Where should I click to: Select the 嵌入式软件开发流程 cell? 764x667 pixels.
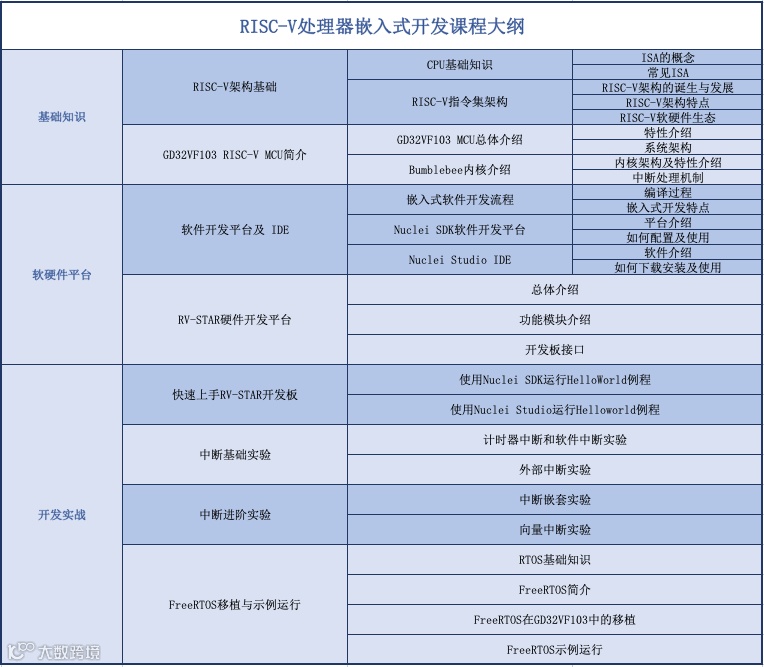(x=459, y=200)
